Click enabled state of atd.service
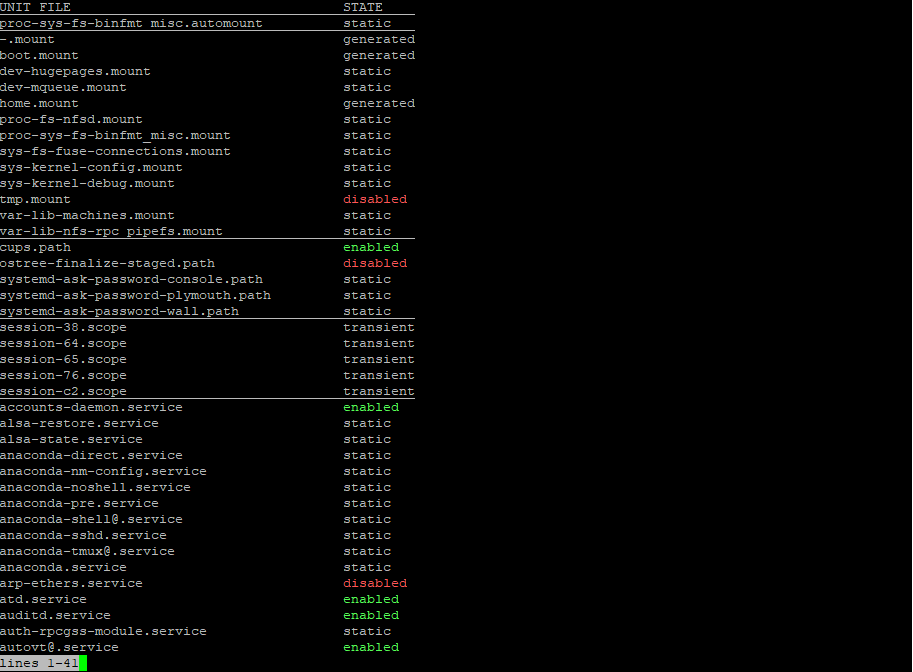 tap(371, 600)
